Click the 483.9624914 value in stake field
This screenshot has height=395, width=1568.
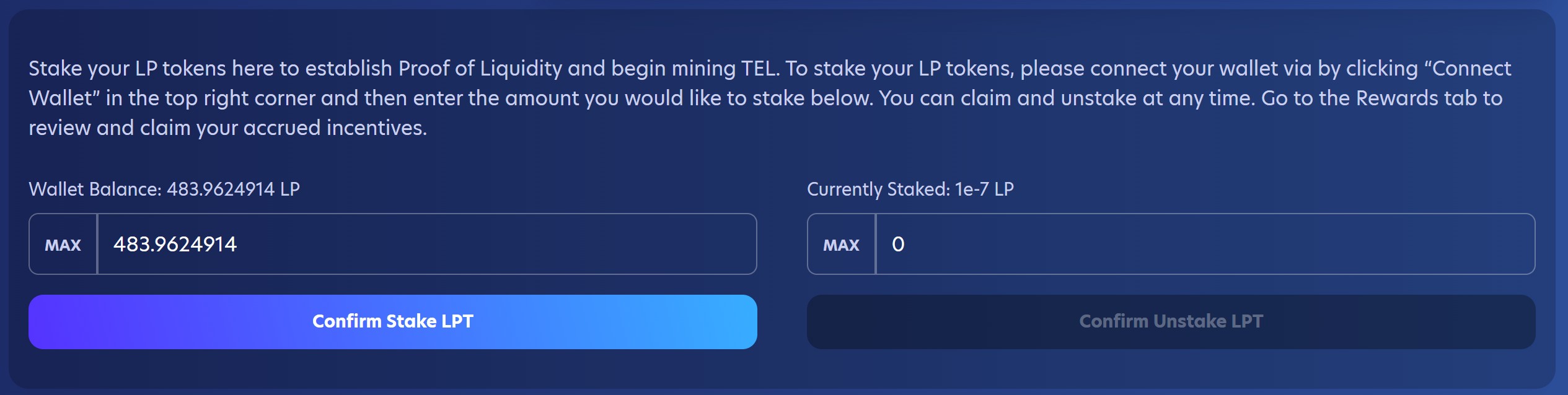tap(175, 245)
